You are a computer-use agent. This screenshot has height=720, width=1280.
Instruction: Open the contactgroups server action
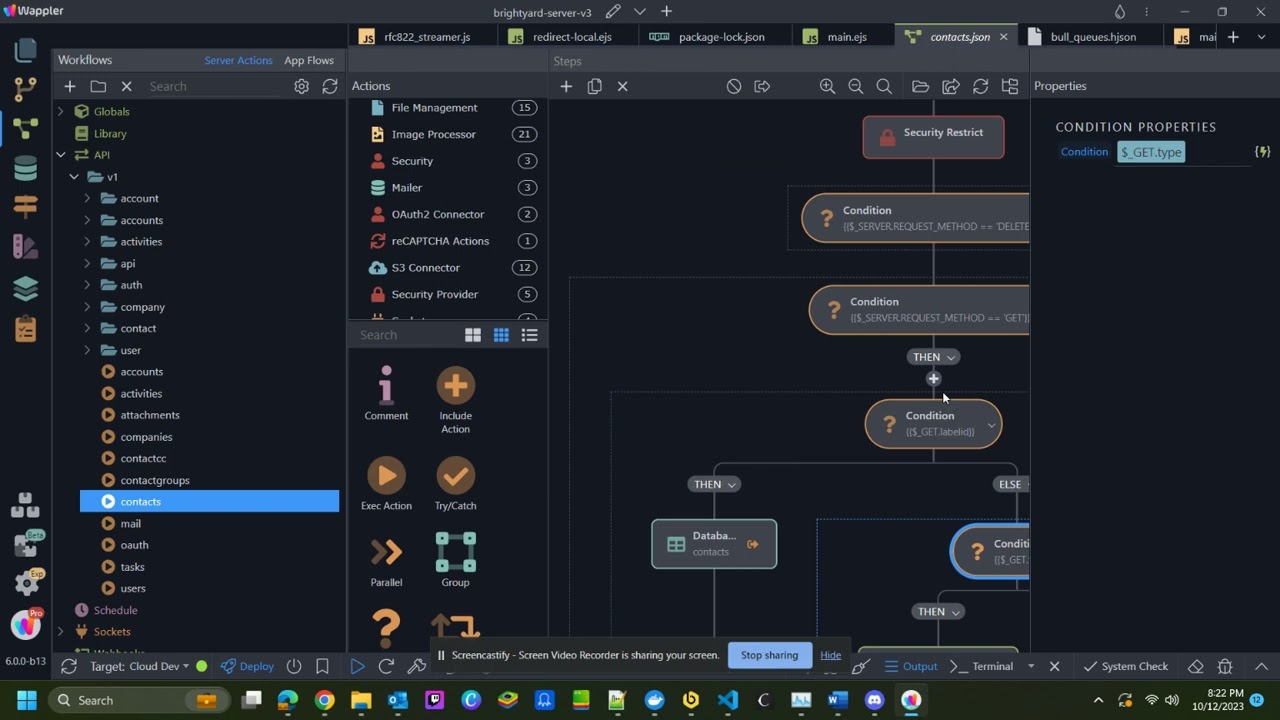[x=154, y=480]
